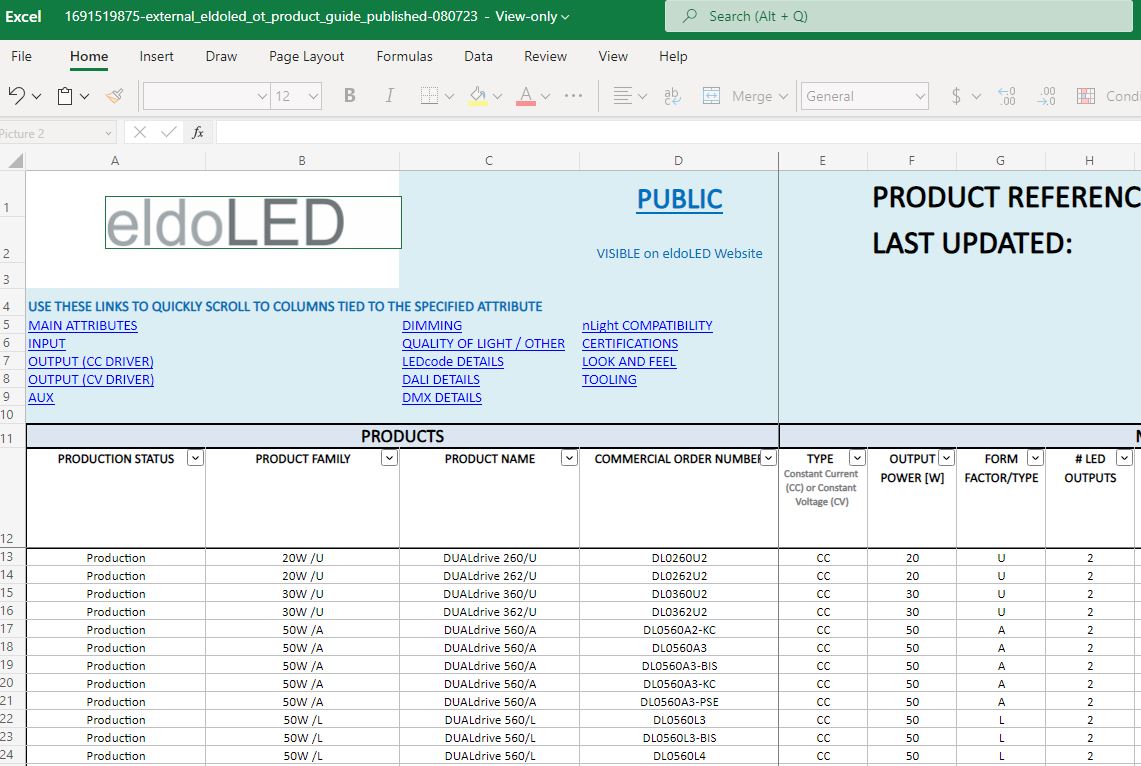
Task: Open more font options ellipsis
Action: [x=573, y=96]
